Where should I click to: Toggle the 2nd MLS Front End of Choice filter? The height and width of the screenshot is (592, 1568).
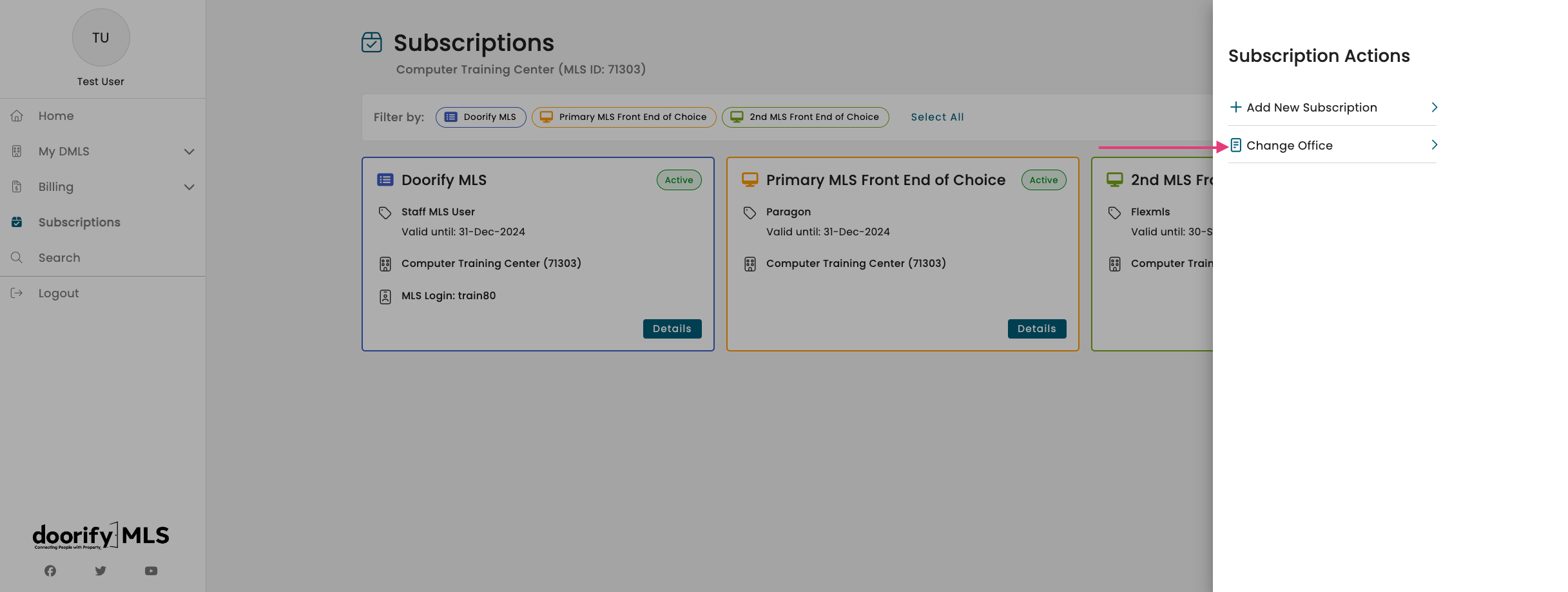[805, 117]
